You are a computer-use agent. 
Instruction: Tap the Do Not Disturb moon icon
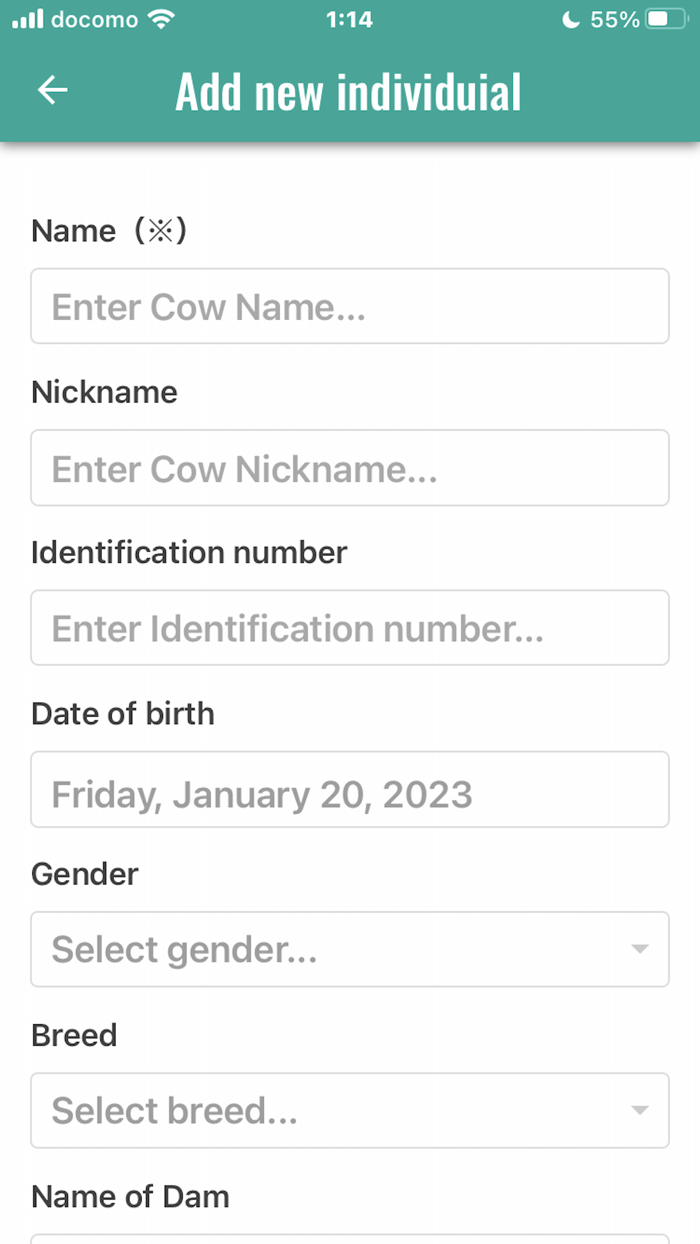571,18
